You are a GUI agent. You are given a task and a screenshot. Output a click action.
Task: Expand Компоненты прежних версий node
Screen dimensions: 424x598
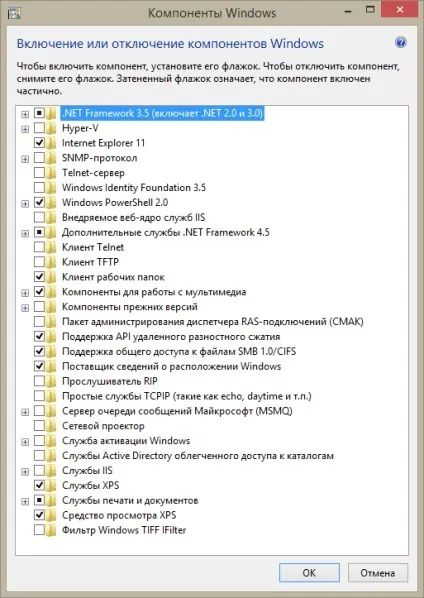(25, 308)
